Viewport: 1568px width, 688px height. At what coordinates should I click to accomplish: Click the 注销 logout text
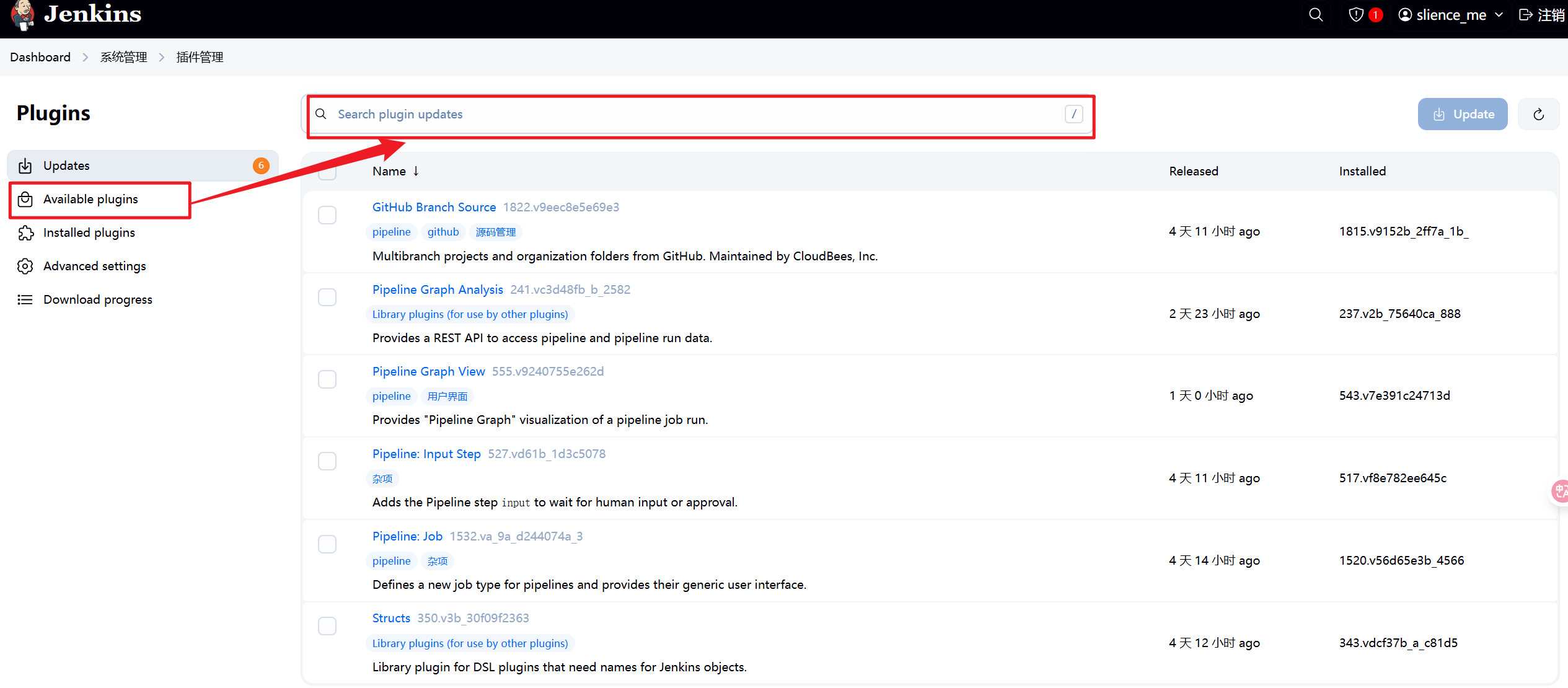tap(1551, 15)
